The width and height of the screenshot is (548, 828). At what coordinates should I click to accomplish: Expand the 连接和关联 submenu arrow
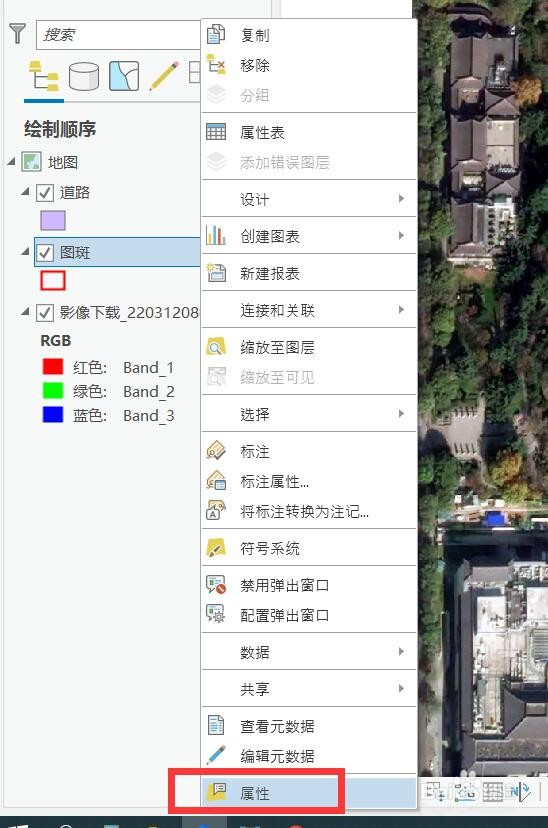click(x=401, y=309)
